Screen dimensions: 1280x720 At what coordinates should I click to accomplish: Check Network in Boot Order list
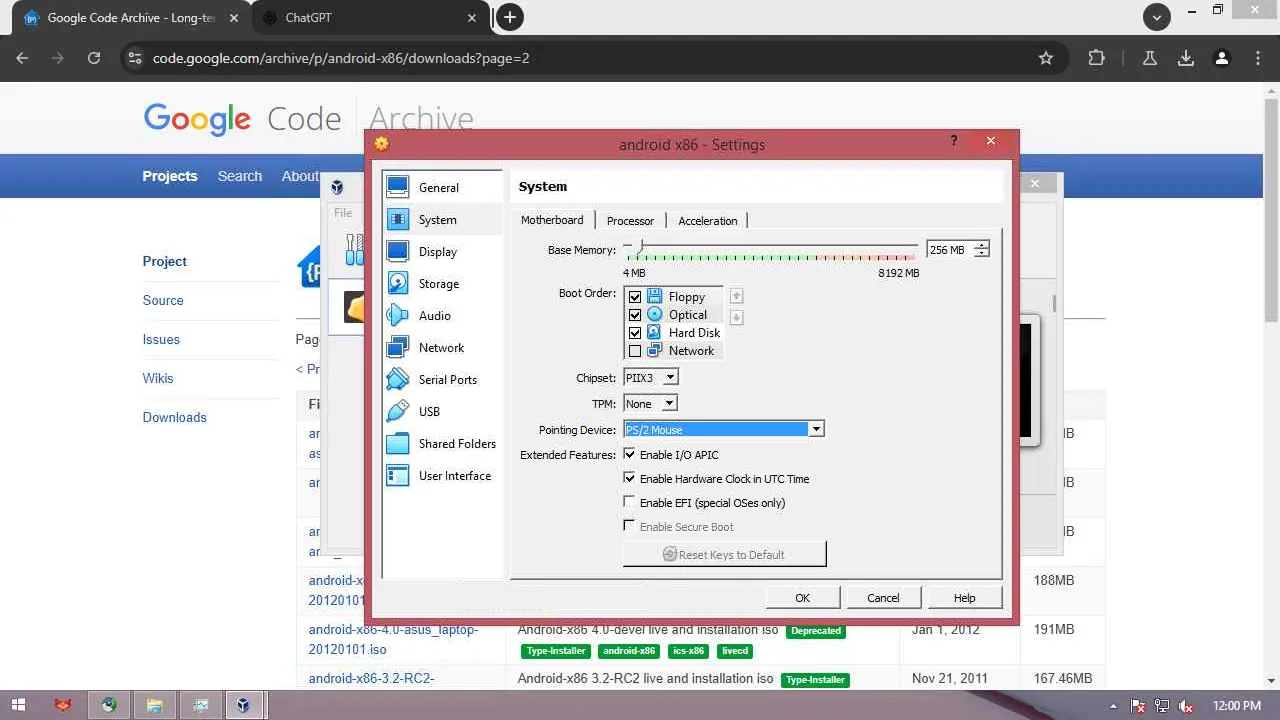(x=634, y=351)
